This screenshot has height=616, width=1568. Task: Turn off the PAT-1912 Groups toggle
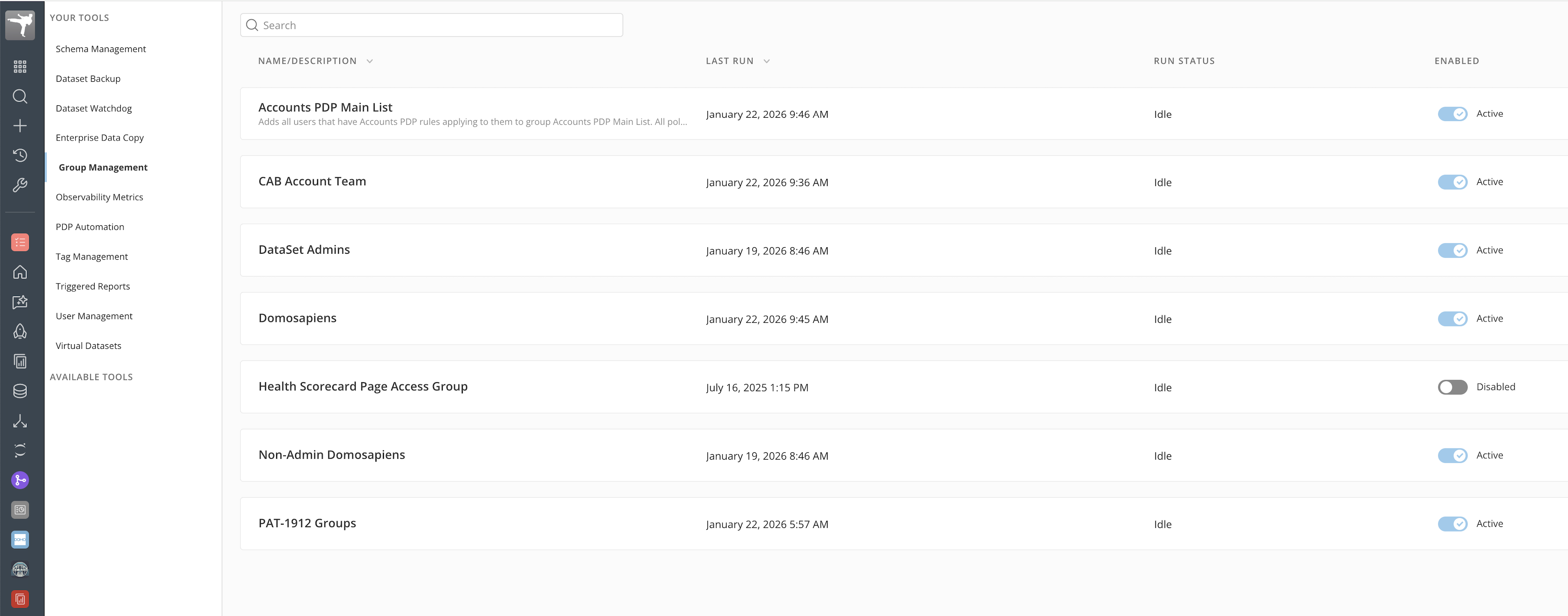1452,524
